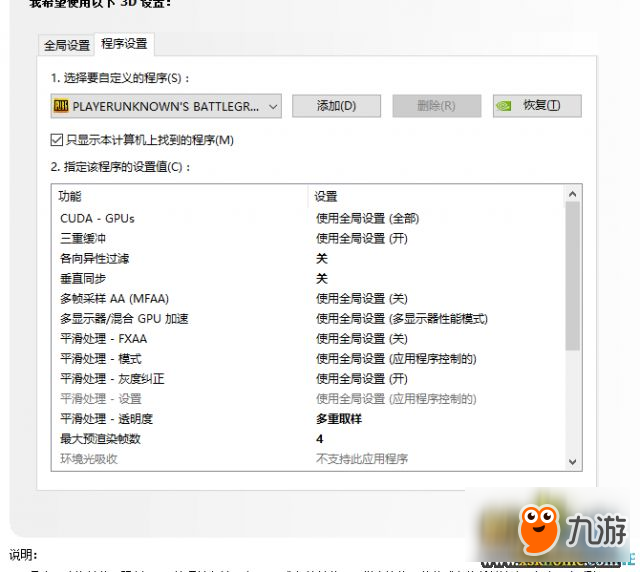Open the PLAYERUNKNOWN'S BATTLEGR... program dropdown
The image size is (640, 572).
(166, 106)
